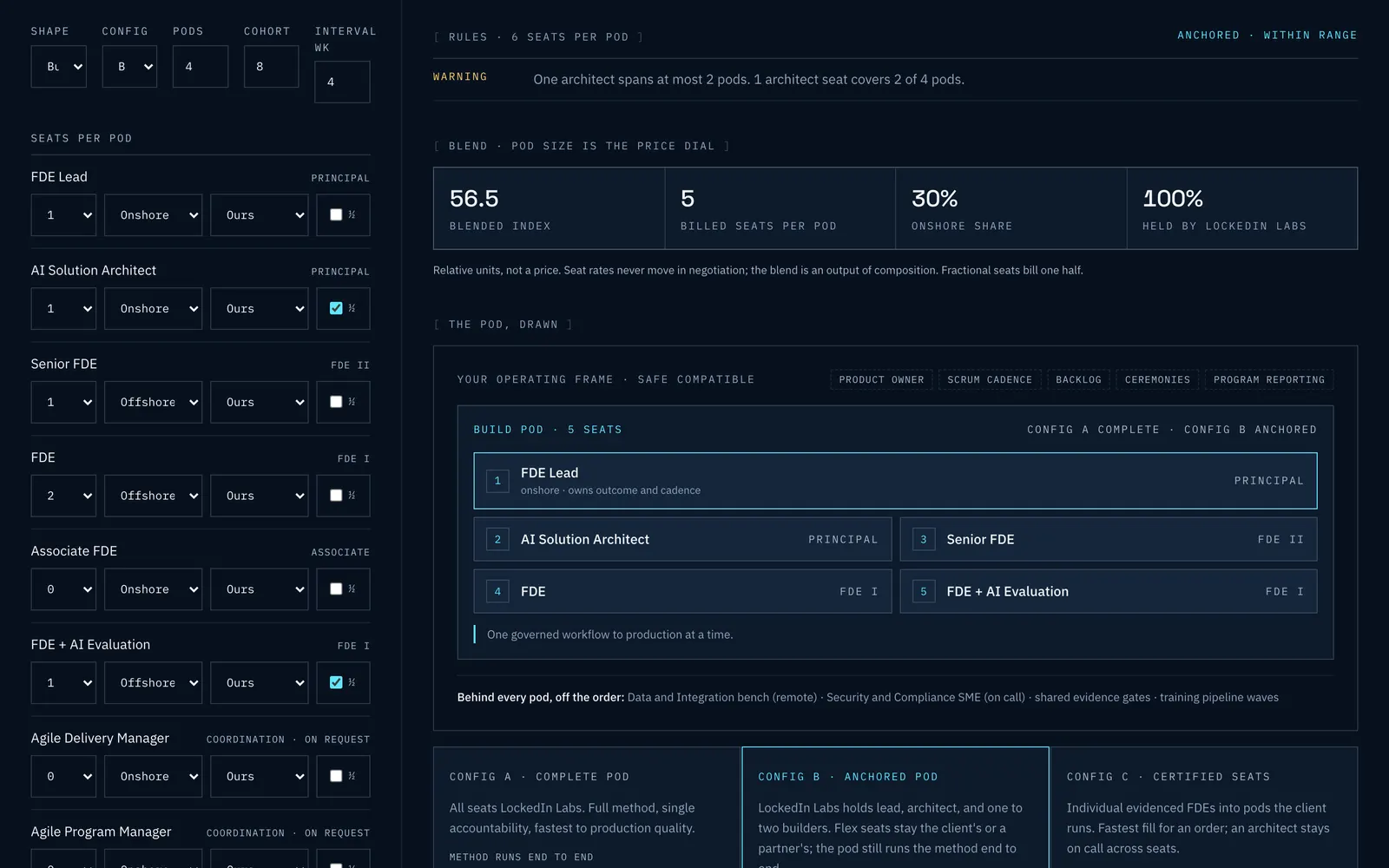Select FDE + AI Evaluation seat 5
1389x868 pixels.
point(1109,591)
